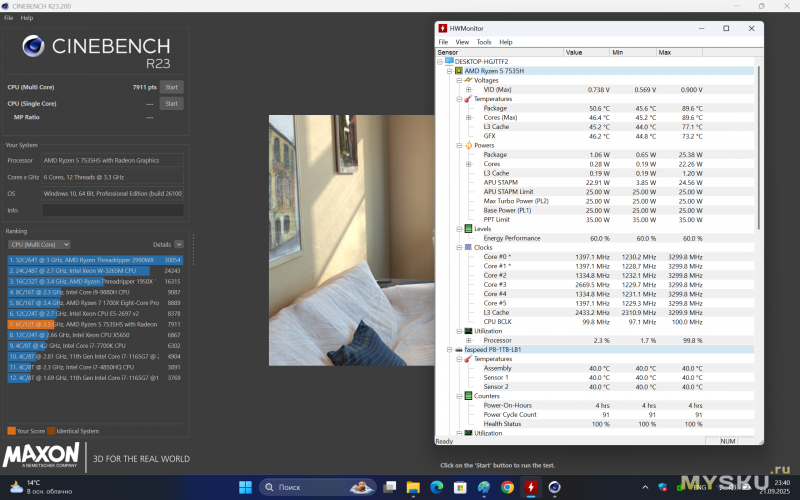The height and width of the screenshot is (500, 800).
Task: Click the Levels green icon
Action: coord(468,229)
